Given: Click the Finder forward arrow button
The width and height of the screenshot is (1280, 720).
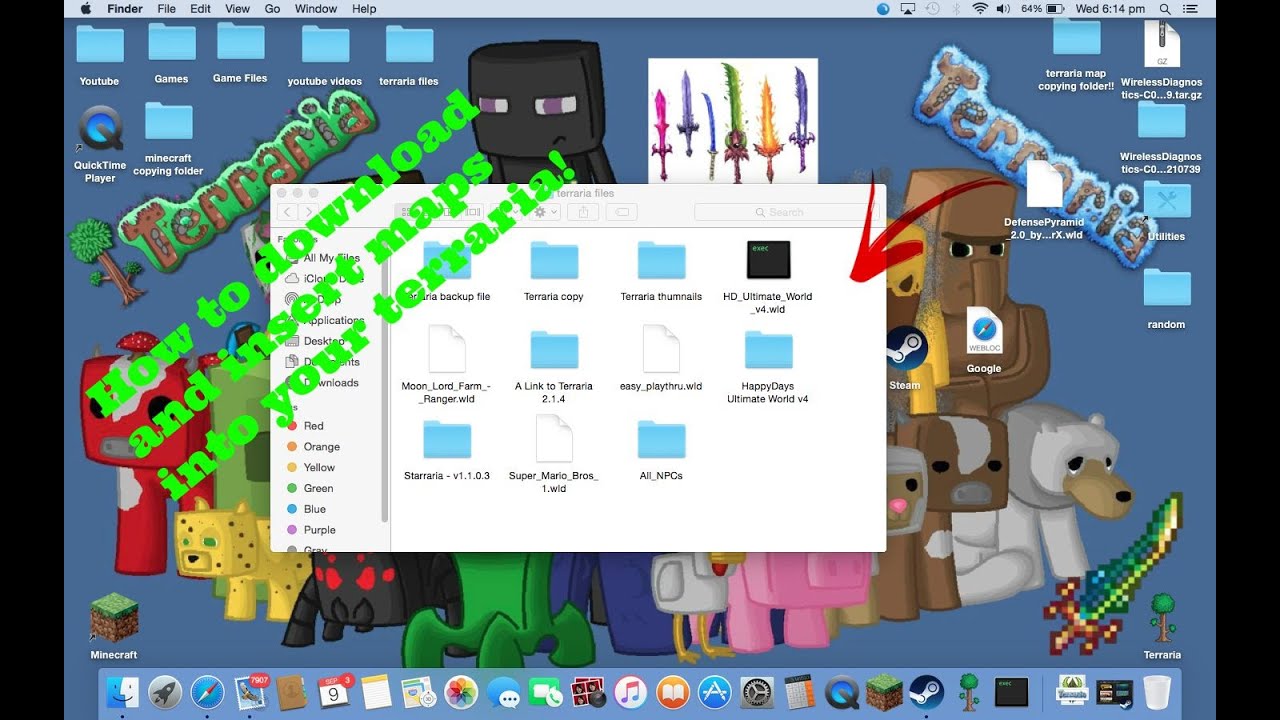Looking at the screenshot, I should tap(309, 212).
